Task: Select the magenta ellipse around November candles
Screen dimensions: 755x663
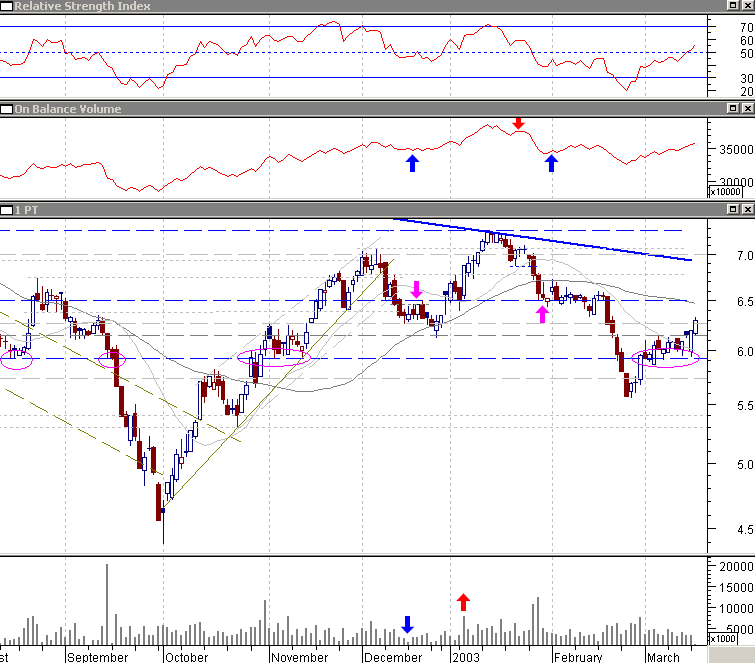Action: tap(274, 358)
